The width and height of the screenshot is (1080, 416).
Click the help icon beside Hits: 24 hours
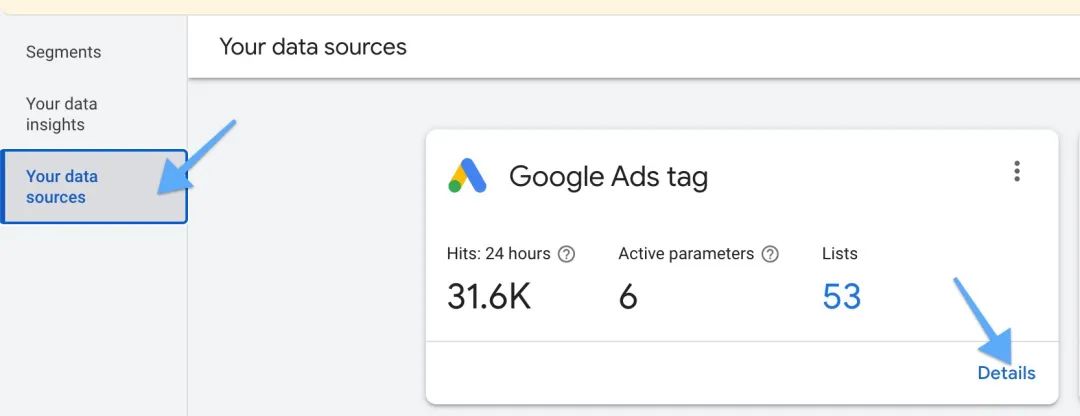(x=566, y=254)
